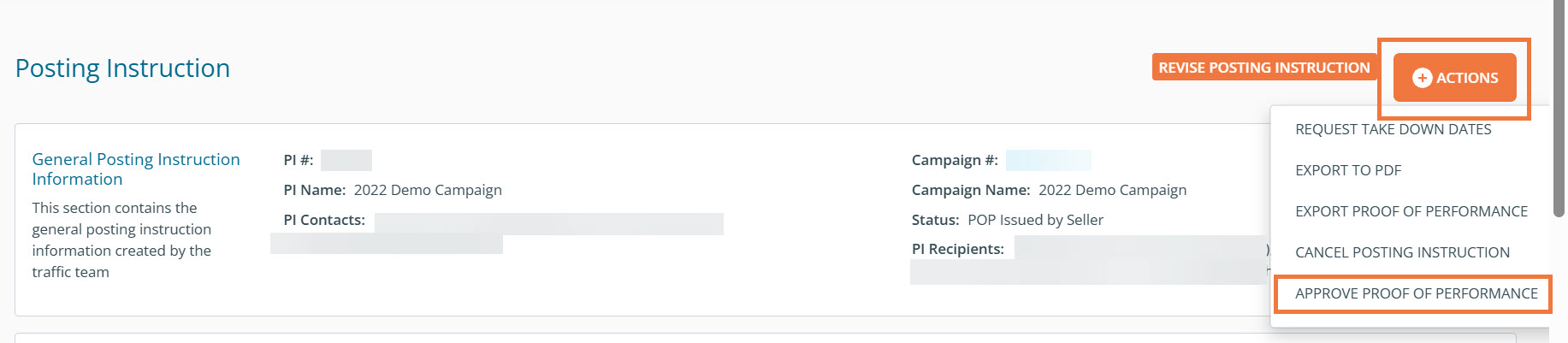
Task: Click the Posting Instruction page heading
Action: point(122,68)
